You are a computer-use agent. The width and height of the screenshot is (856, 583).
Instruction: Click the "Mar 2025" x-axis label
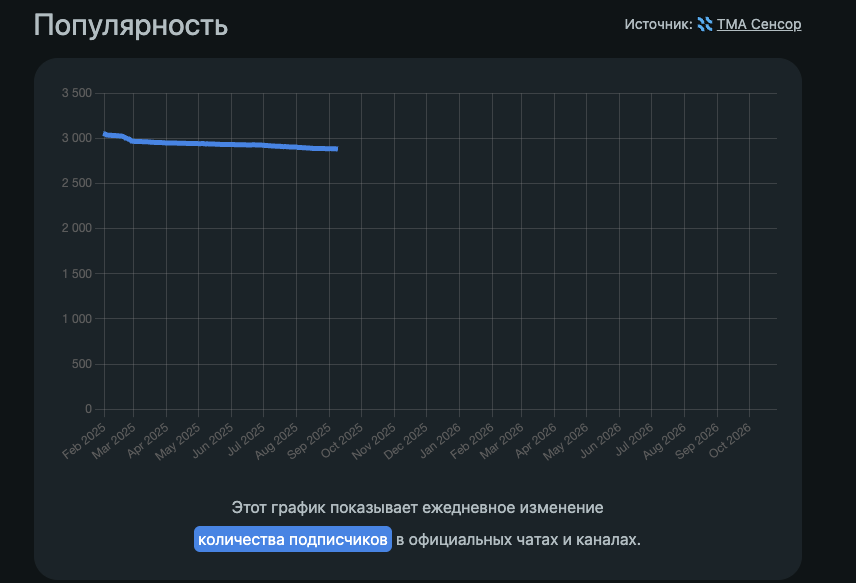point(114,441)
